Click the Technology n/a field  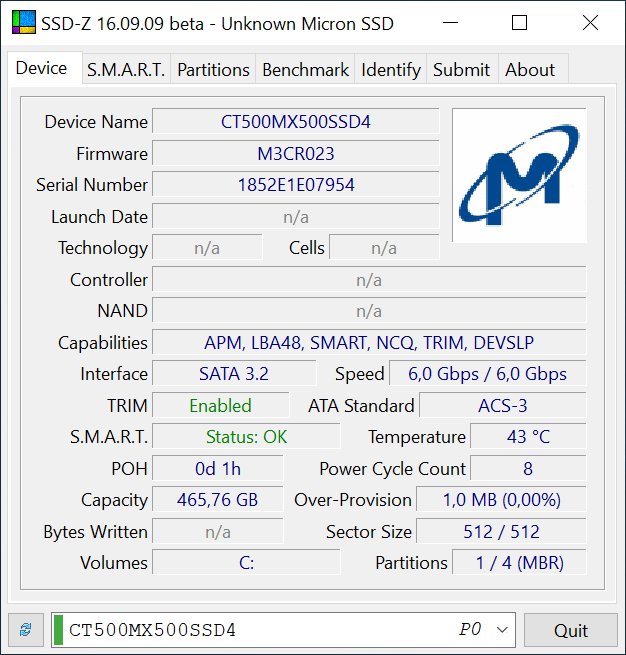click(207, 248)
